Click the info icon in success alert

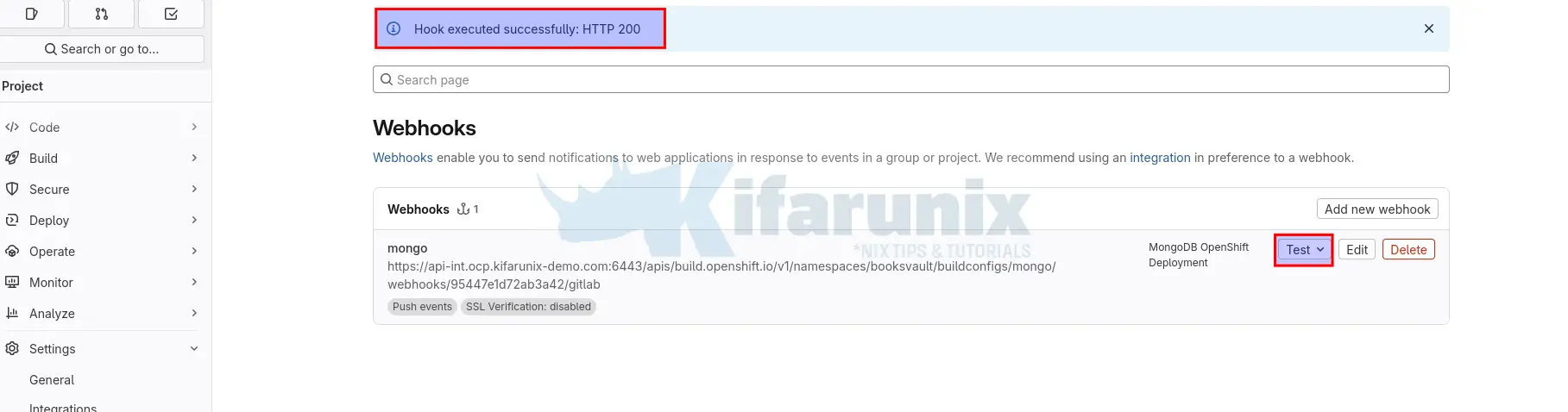coord(394,28)
